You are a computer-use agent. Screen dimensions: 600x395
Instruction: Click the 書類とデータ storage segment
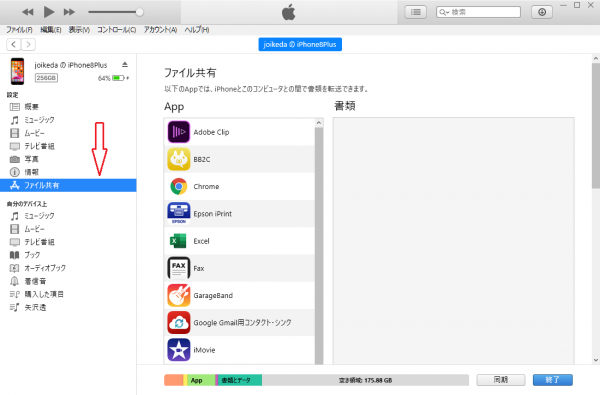(x=239, y=380)
